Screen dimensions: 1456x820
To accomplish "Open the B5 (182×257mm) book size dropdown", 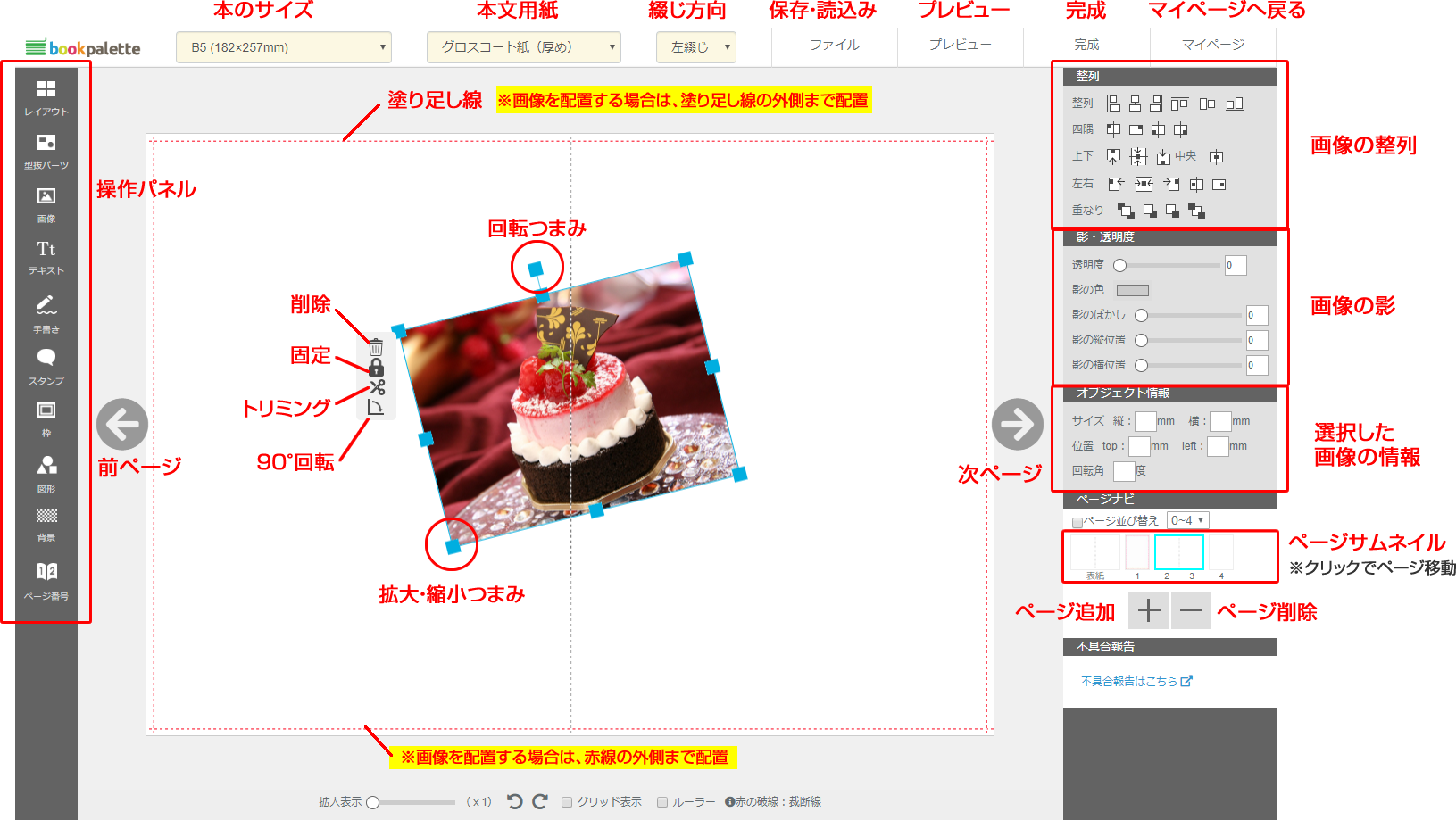I will [284, 47].
